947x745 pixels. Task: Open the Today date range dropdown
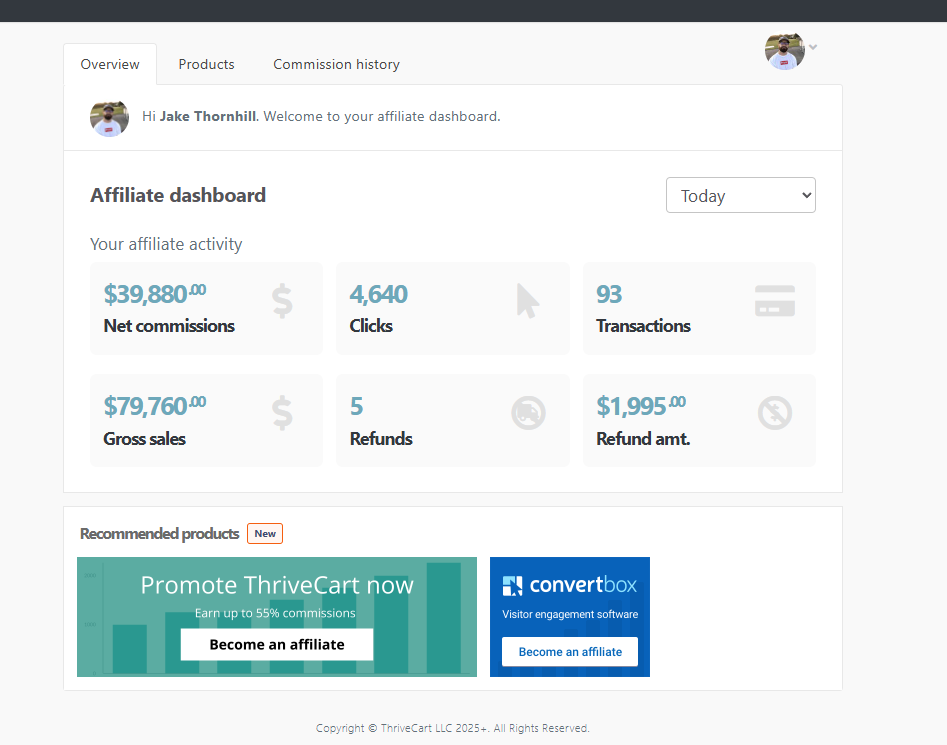tap(740, 196)
